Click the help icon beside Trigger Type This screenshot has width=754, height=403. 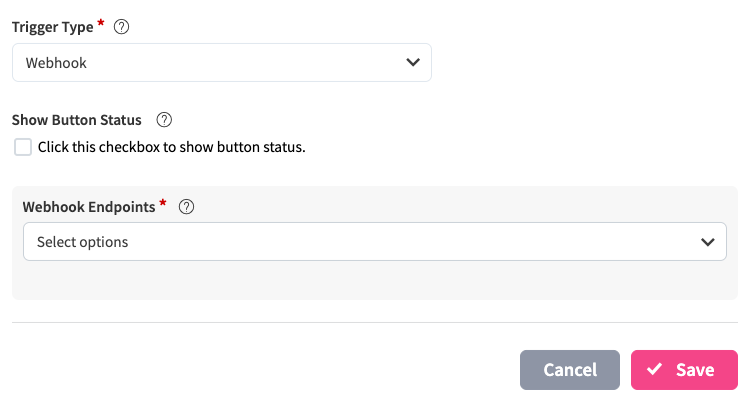point(122,27)
